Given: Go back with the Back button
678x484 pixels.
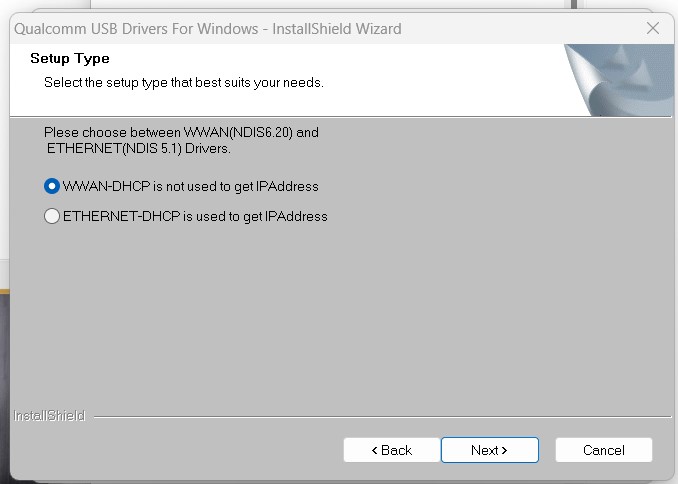Looking at the screenshot, I should coord(392,450).
